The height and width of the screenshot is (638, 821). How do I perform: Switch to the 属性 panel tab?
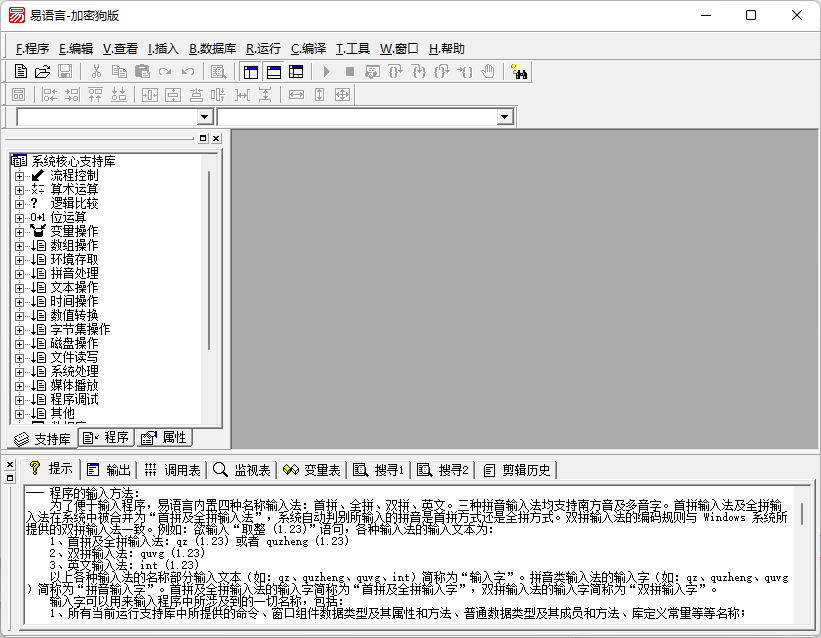coord(164,438)
